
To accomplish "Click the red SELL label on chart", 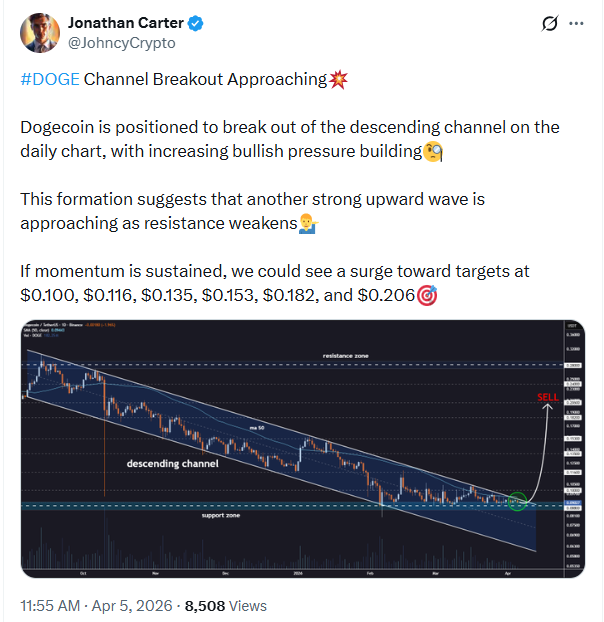I will pyautogui.click(x=548, y=397).
